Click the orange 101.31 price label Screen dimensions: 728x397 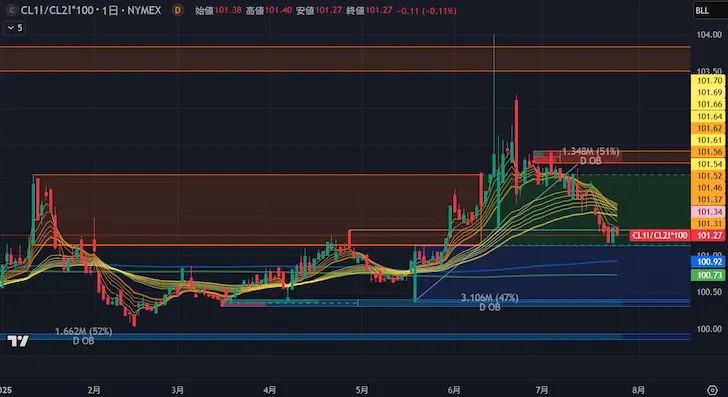coord(708,224)
